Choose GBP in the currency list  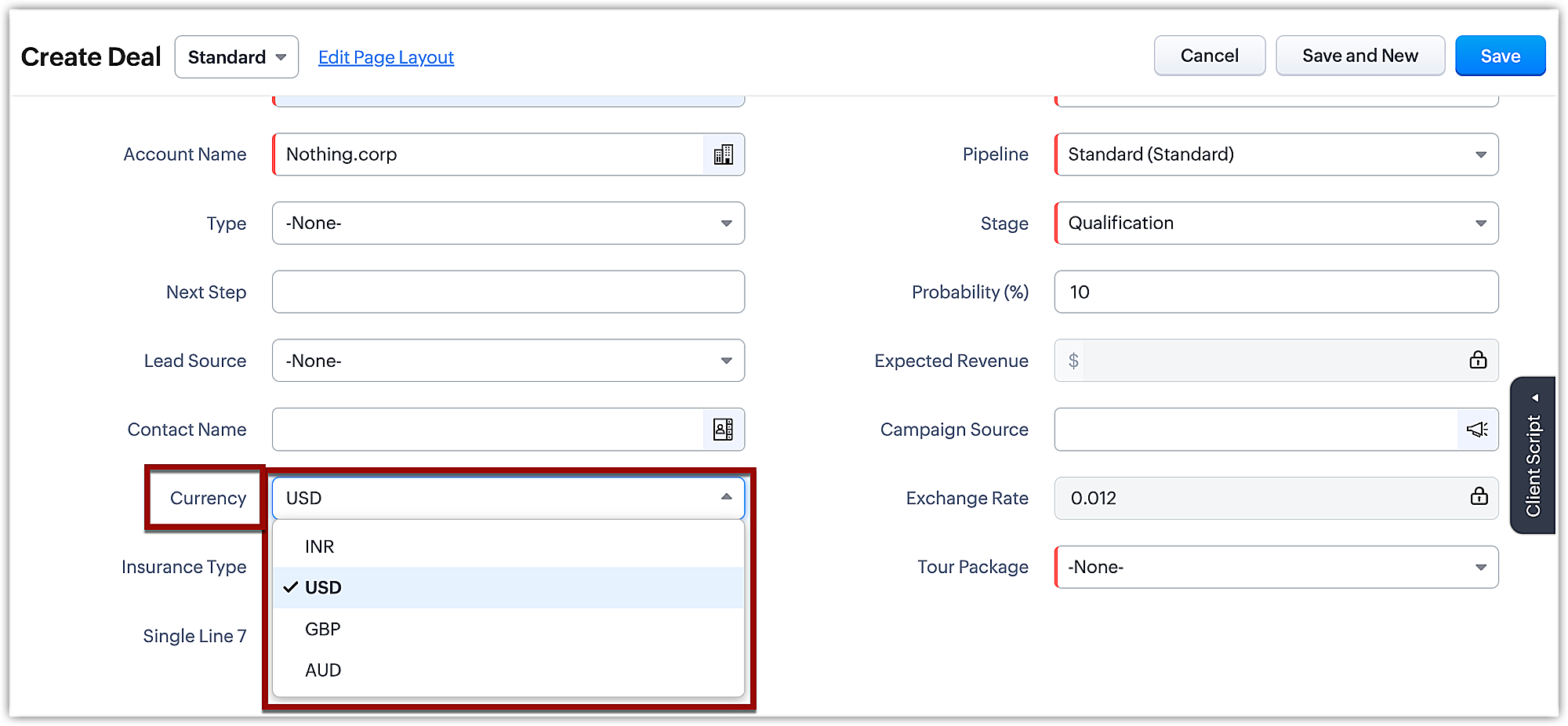point(323,629)
